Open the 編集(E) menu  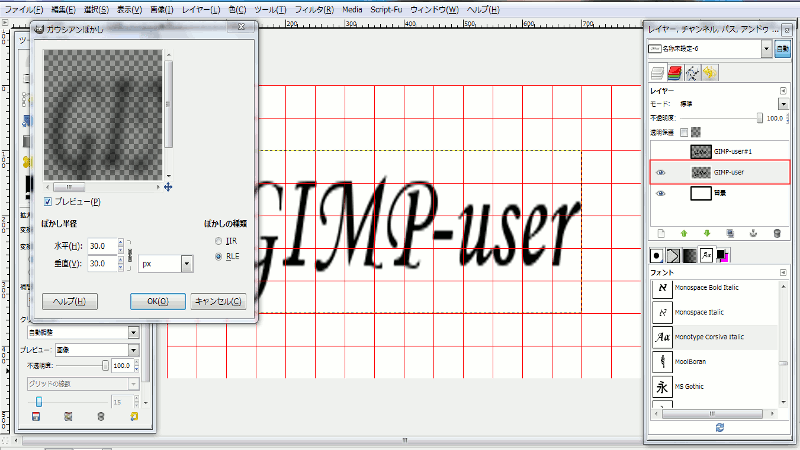coord(63,10)
